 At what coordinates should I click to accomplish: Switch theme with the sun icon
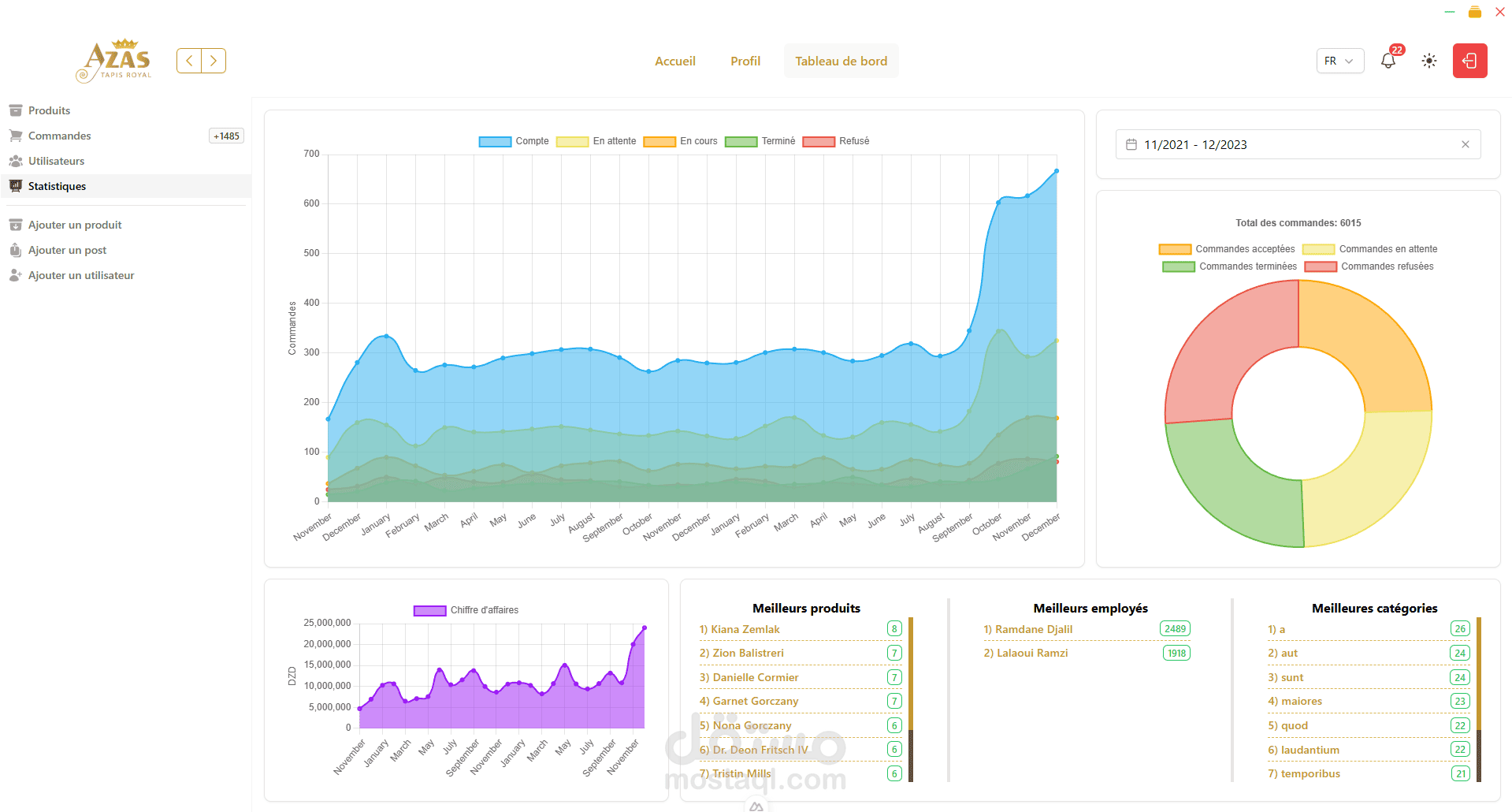pos(1429,61)
